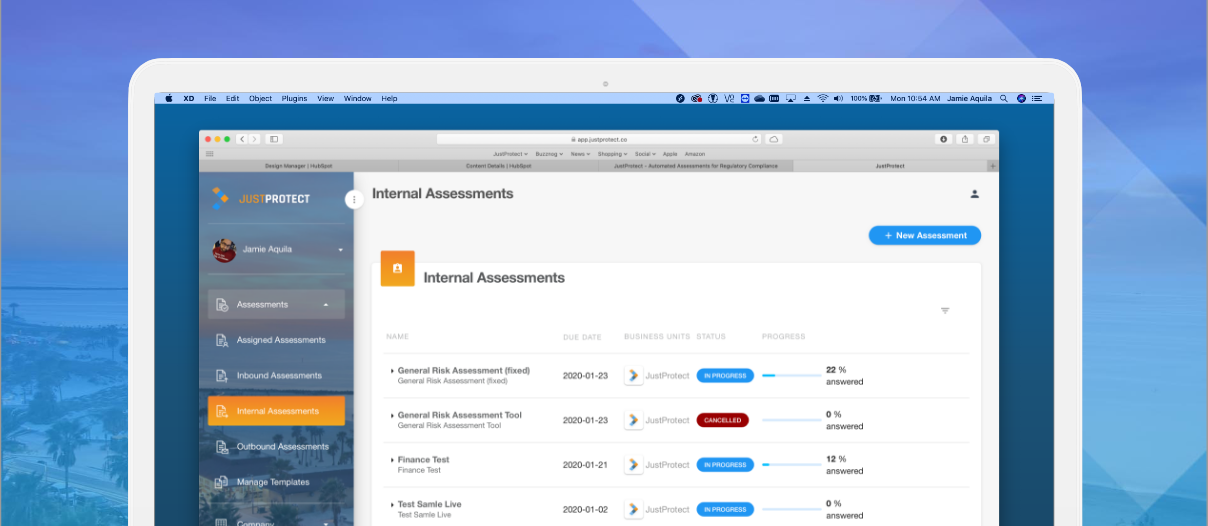Click JustProtect business unit icon in Finance Test row
Screen dimensions: 1208x526
pos(634,465)
